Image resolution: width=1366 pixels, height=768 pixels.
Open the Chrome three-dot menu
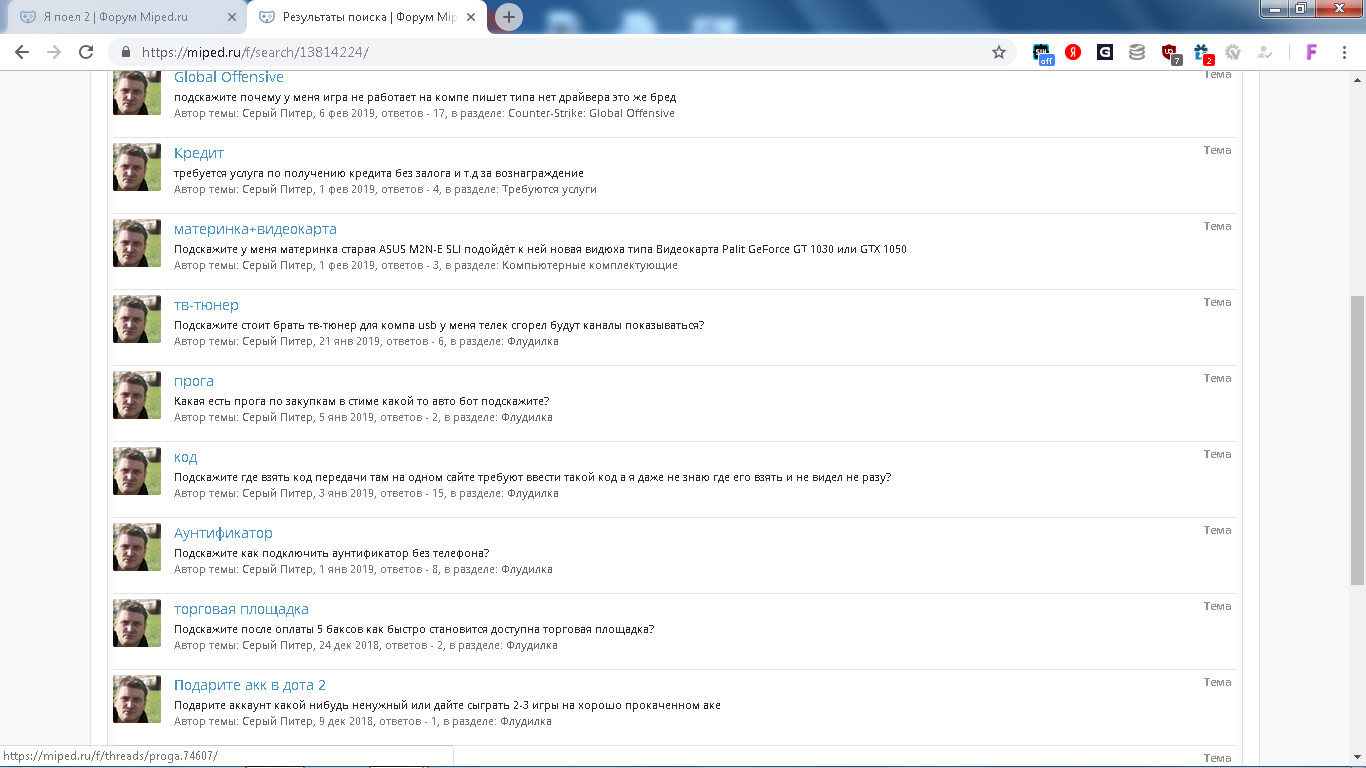click(x=1344, y=52)
